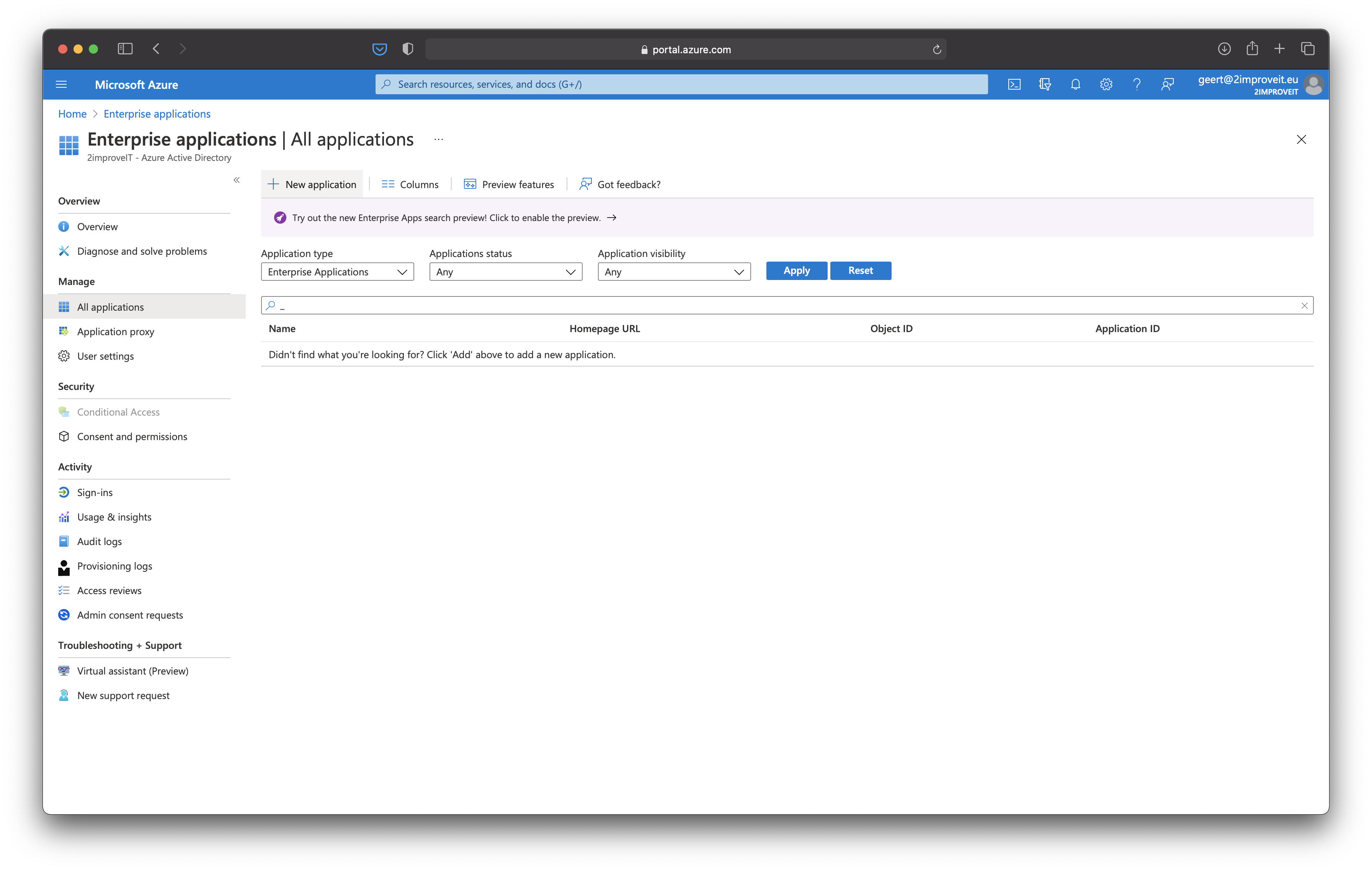Clear the application search box

click(1304, 306)
